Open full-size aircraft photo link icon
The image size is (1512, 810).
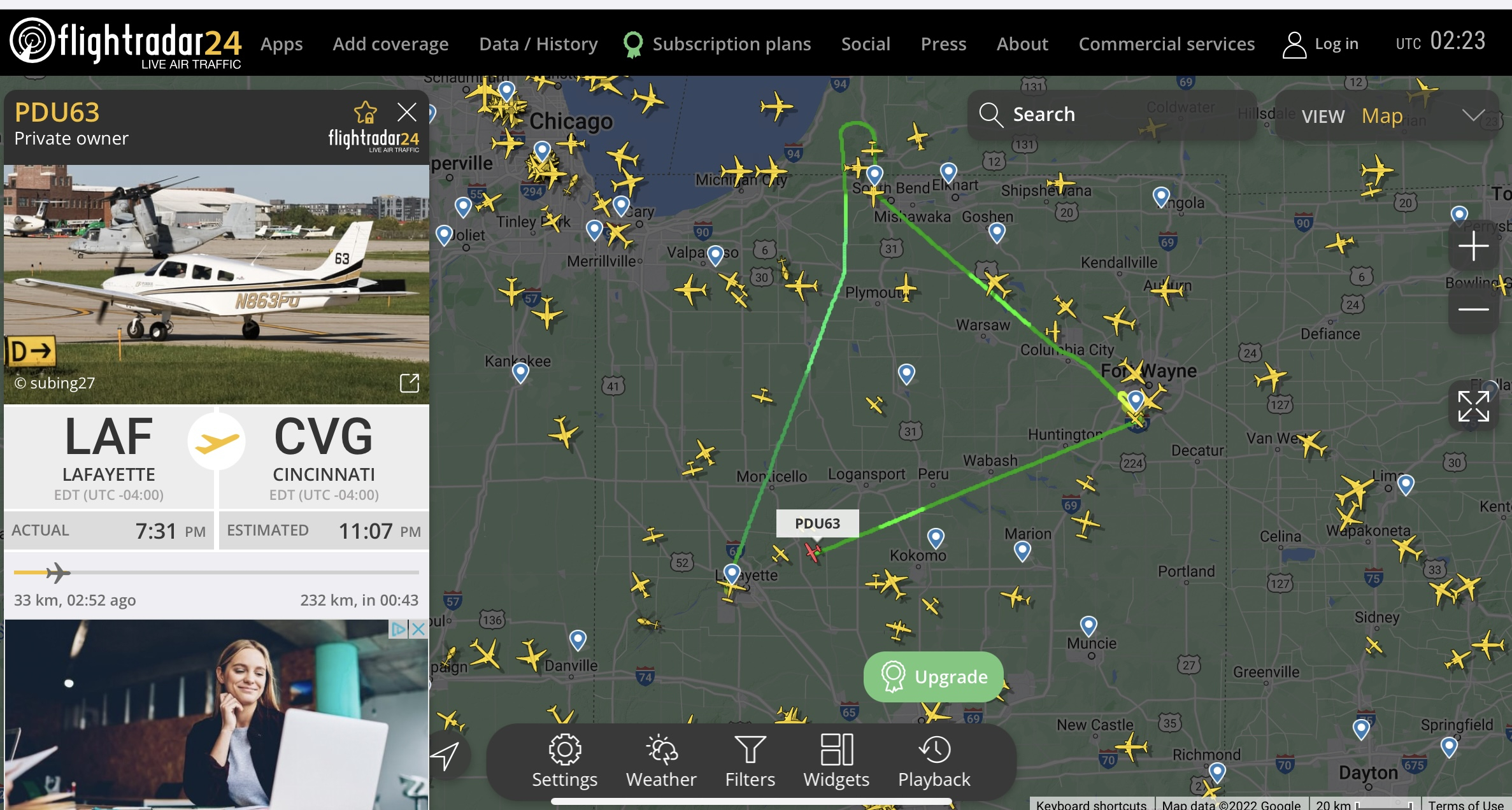click(409, 383)
